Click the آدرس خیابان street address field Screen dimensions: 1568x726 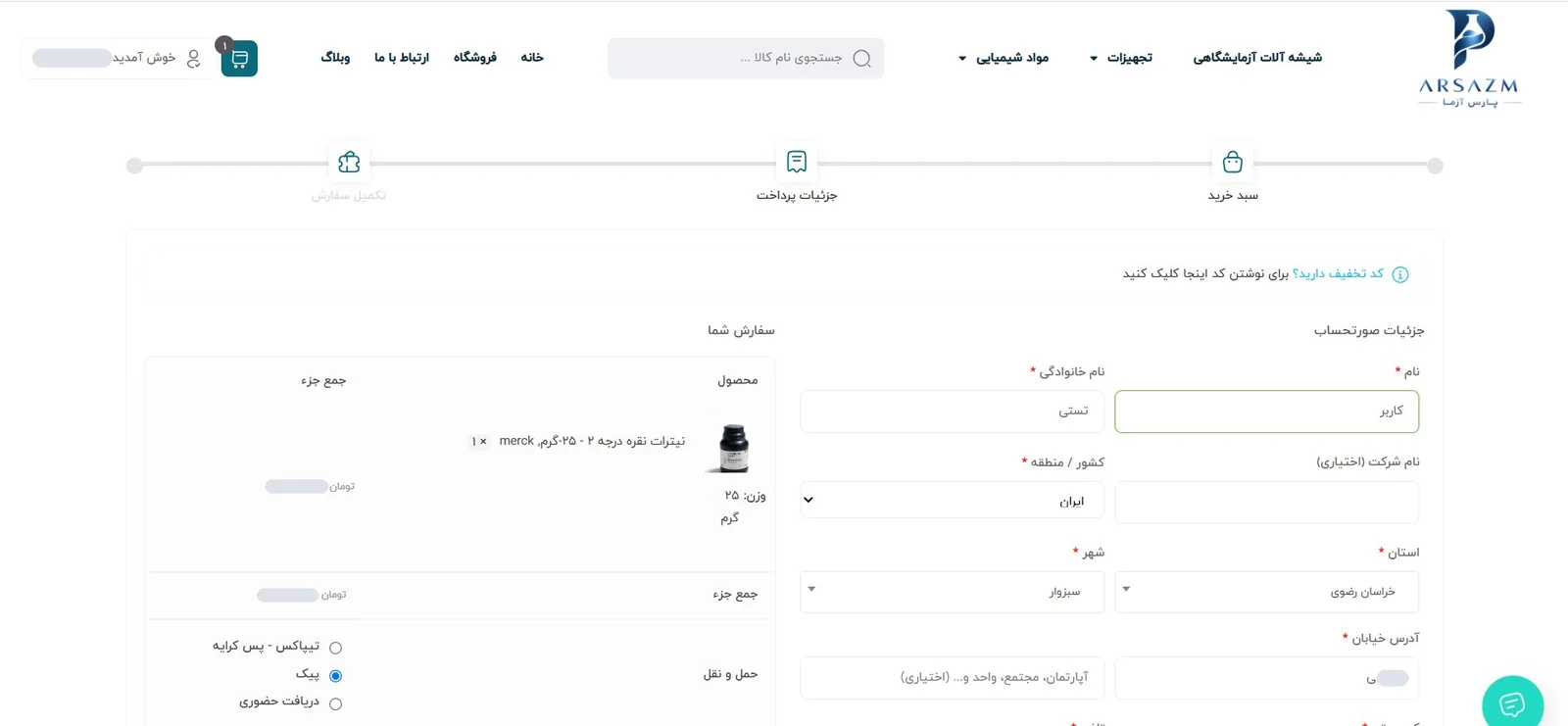tap(1266, 678)
